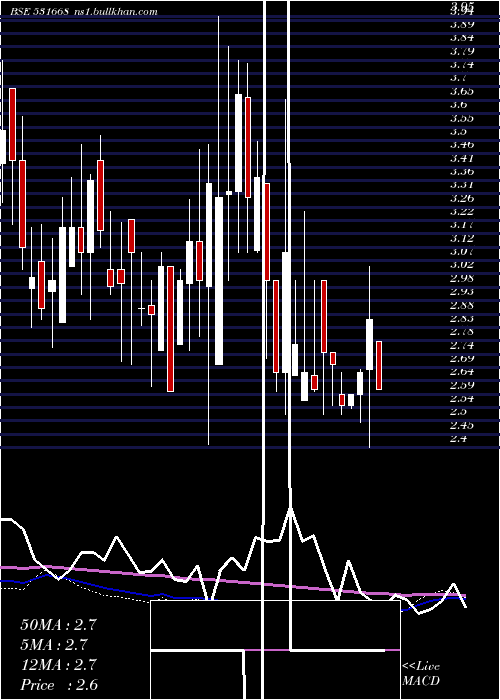Click the 3.02 price axis label
Screen dimensions: 500x700
pos(462,264)
